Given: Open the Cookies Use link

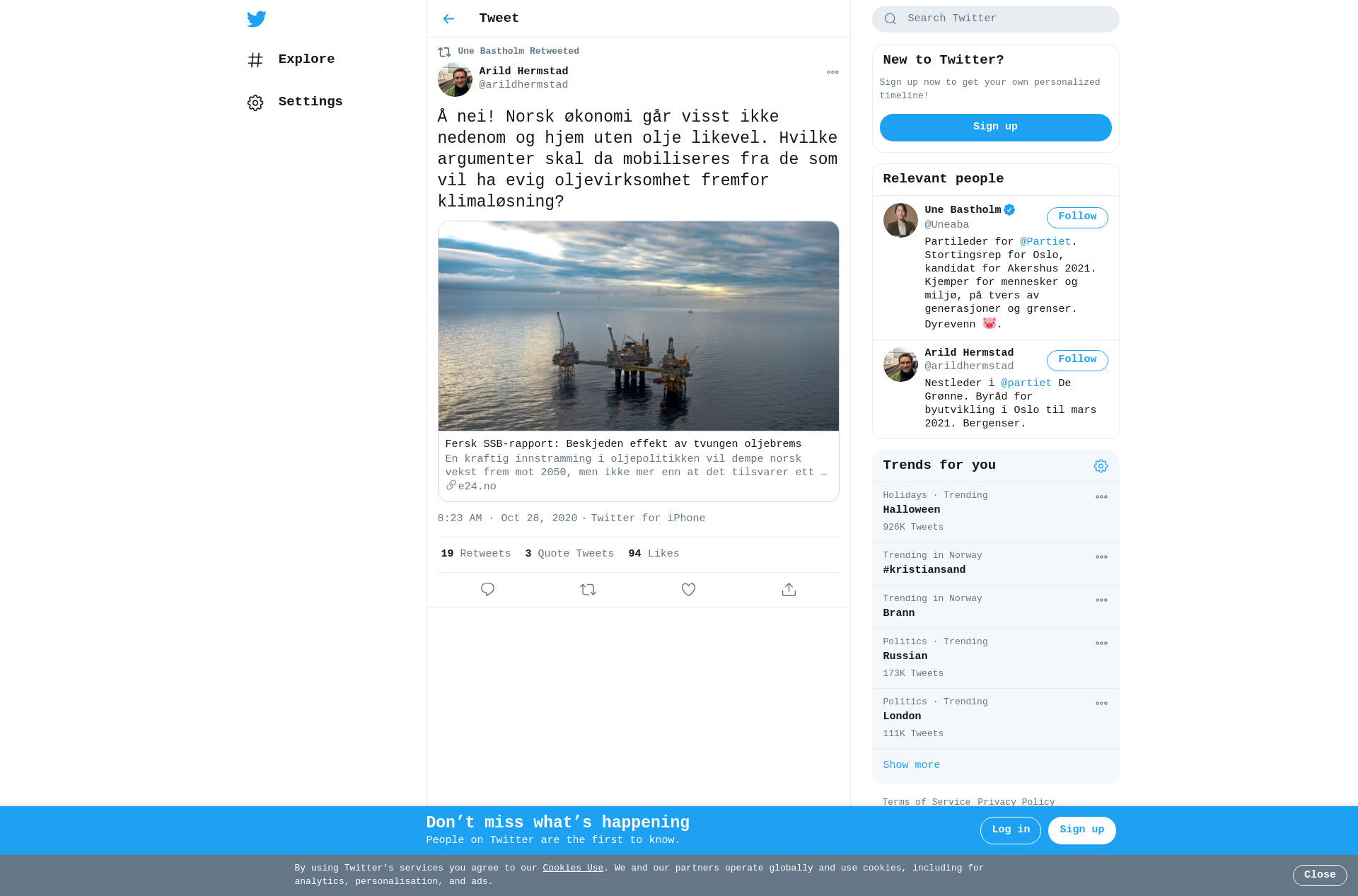Looking at the screenshot, I should pos(573,868).
